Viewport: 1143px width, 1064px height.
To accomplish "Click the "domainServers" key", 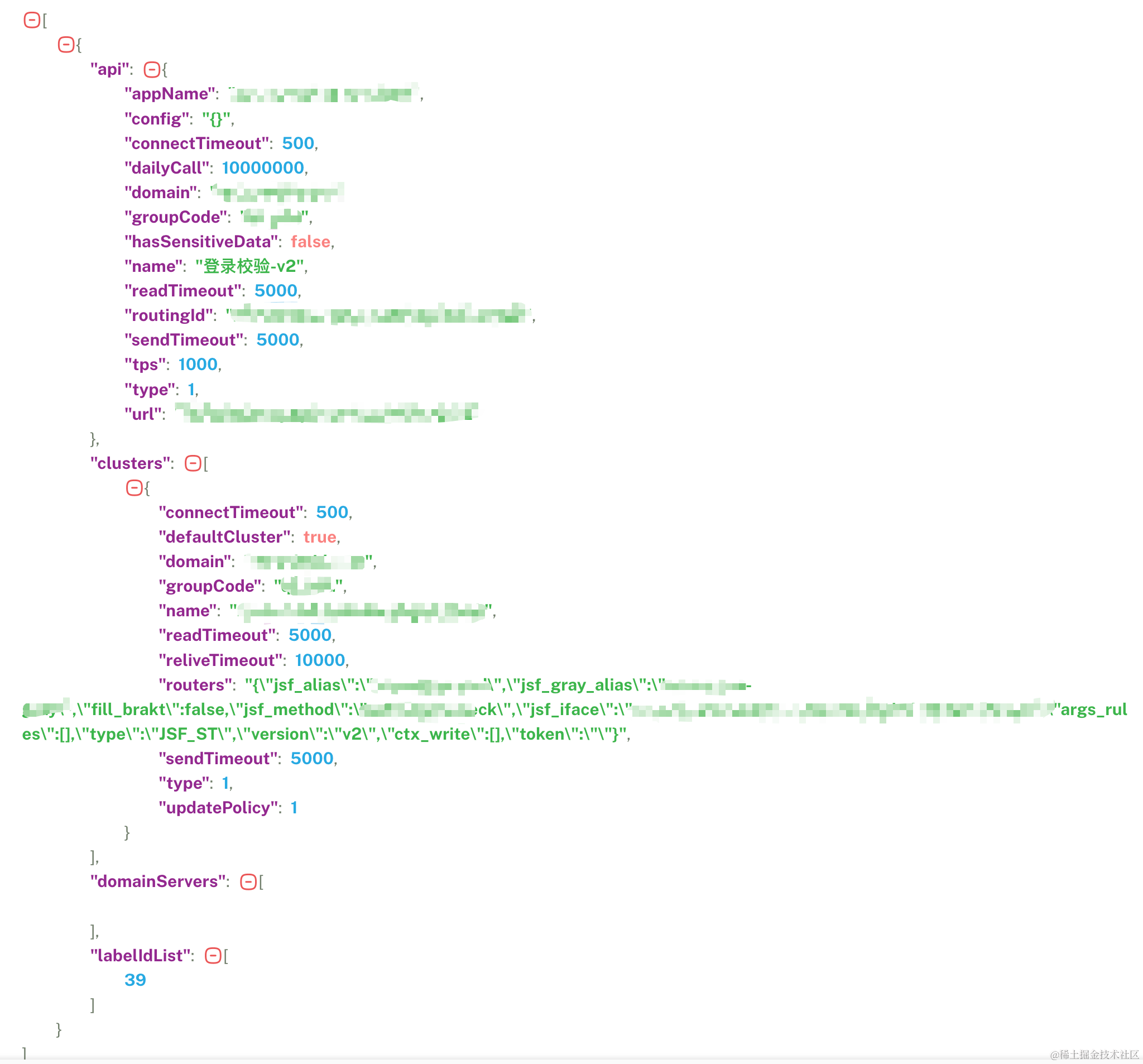I will point(158,881).
